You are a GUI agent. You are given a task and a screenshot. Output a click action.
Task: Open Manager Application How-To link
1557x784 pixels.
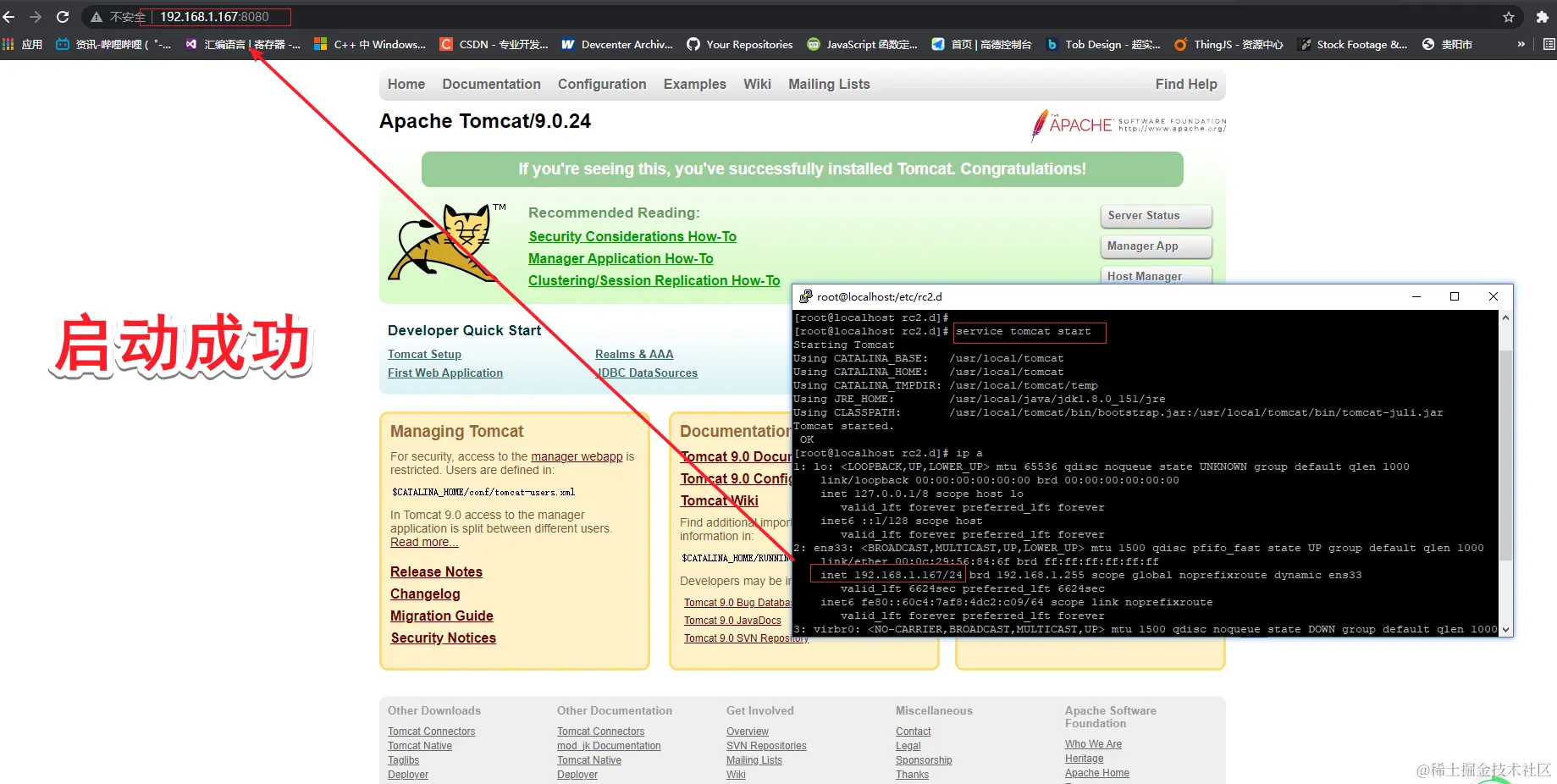[x=621, y=258]
